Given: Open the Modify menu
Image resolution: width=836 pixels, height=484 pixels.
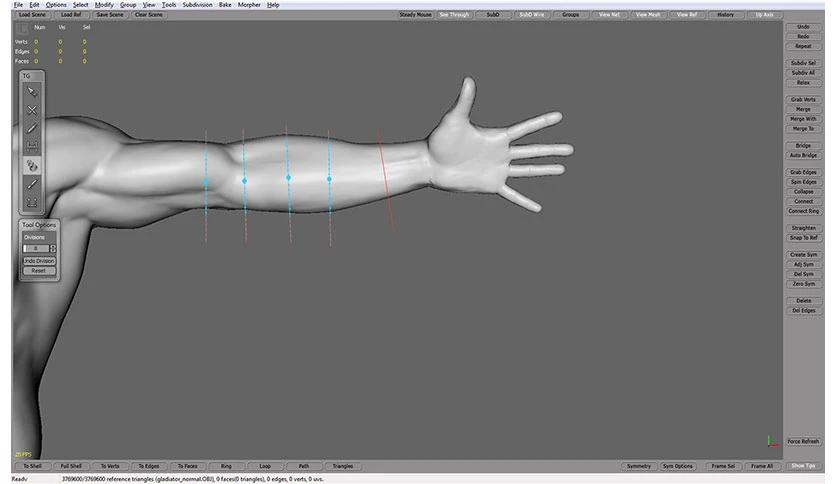Looking at the screenshot, I should tap(104, 5).
